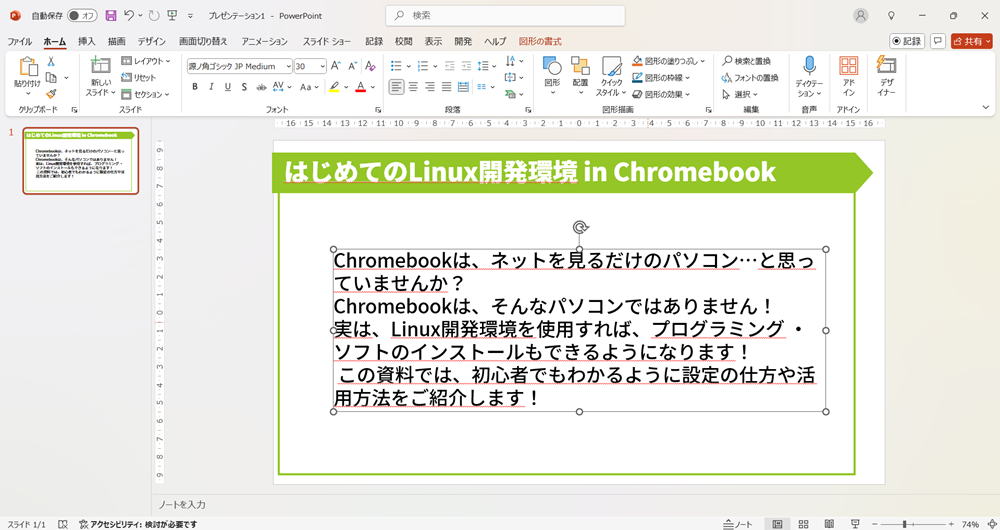
Task: Click the Arrange (配置) icon
Action: (x=580, y=66)
